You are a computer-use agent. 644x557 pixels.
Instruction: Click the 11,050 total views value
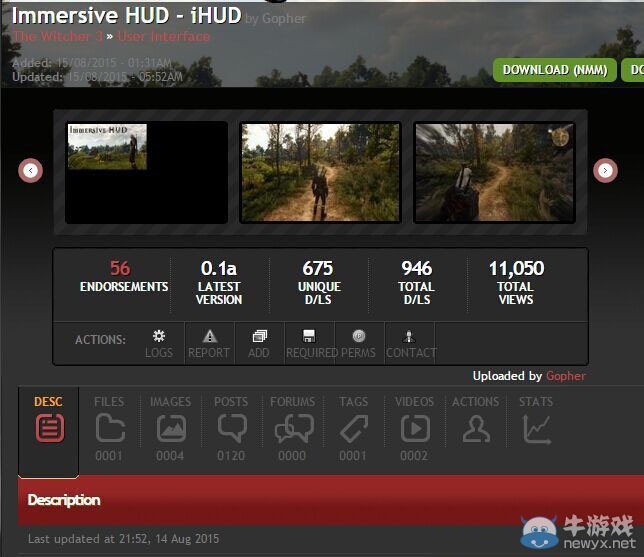516,268
